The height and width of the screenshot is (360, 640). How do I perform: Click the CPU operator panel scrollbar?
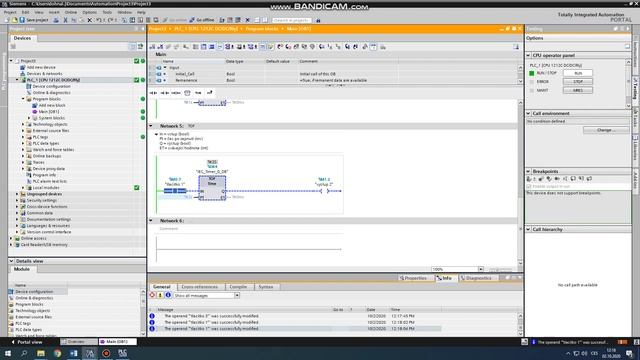click(629, 84)
